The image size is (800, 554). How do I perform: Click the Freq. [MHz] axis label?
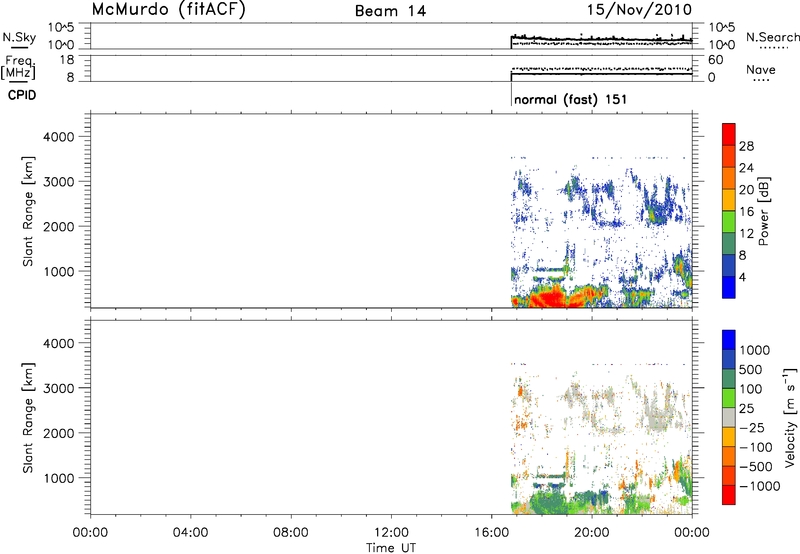(20, 68)
